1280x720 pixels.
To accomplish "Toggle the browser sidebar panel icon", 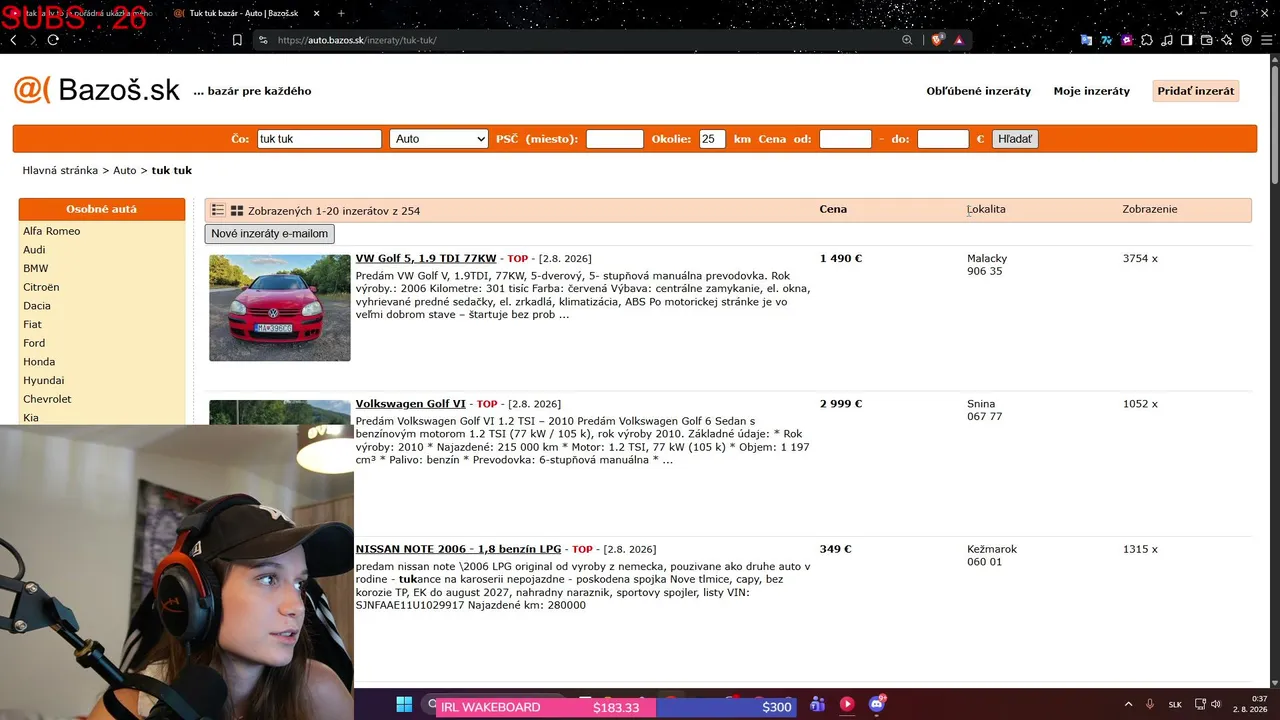I will pos(1187,40).
